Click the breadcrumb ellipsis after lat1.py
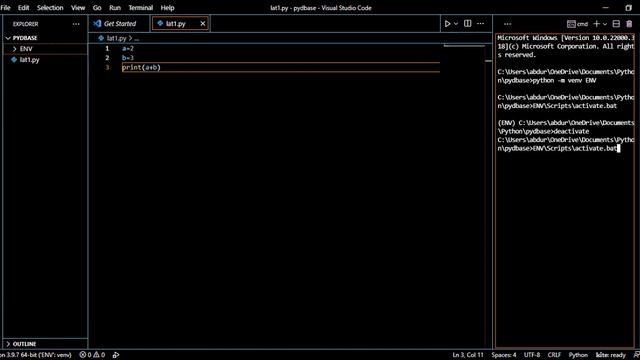This screenshot has width=640, height=360. click(x=137, y=38)
